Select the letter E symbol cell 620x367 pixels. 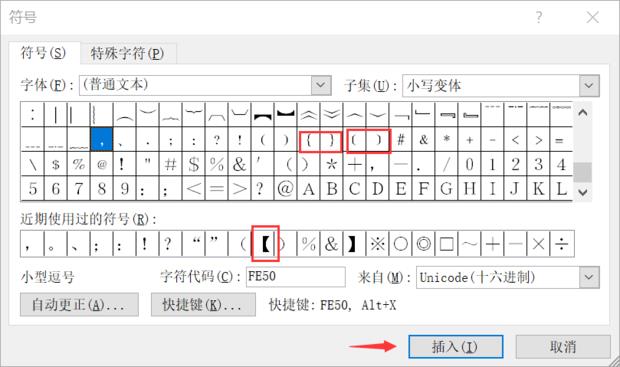pos(400,188)
